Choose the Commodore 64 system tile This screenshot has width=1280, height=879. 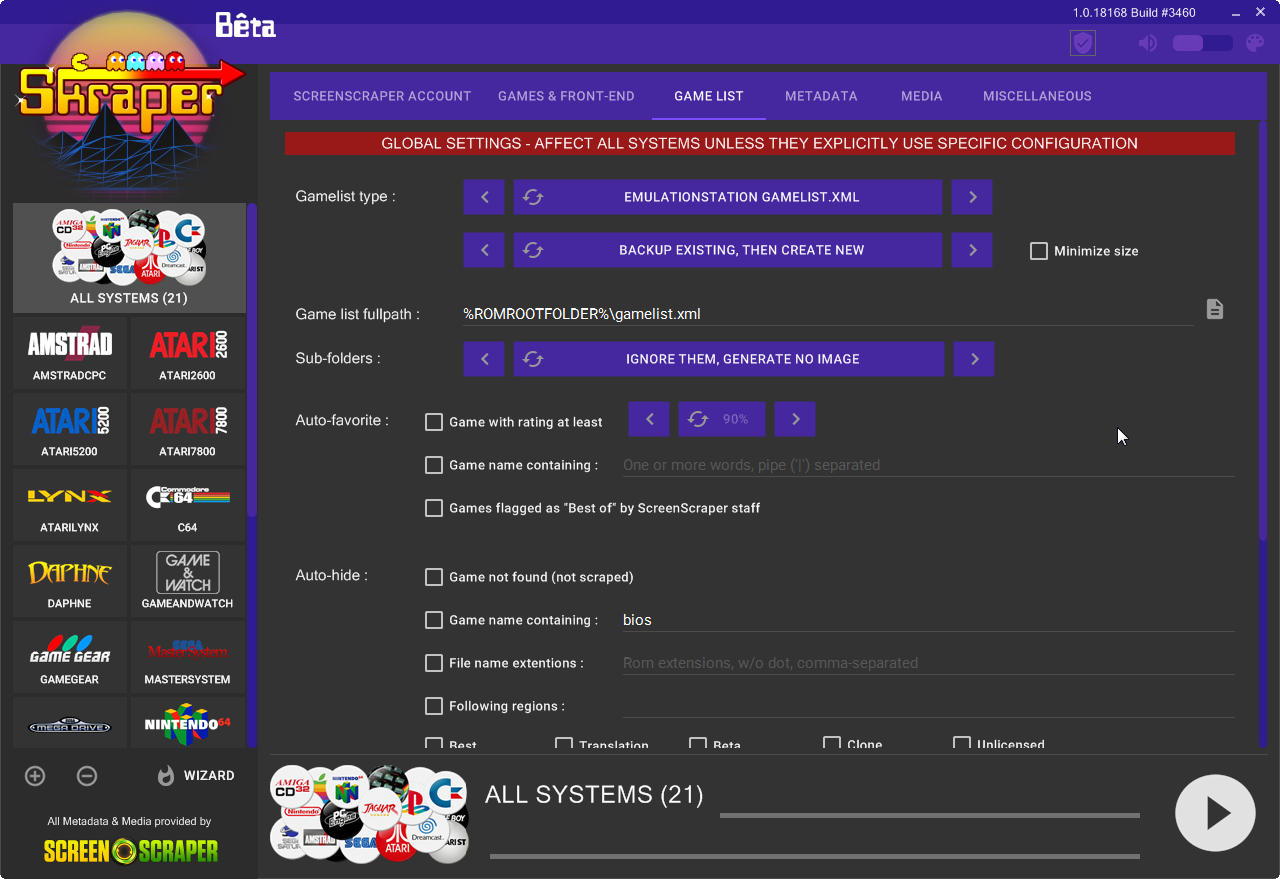pos(188,506)
